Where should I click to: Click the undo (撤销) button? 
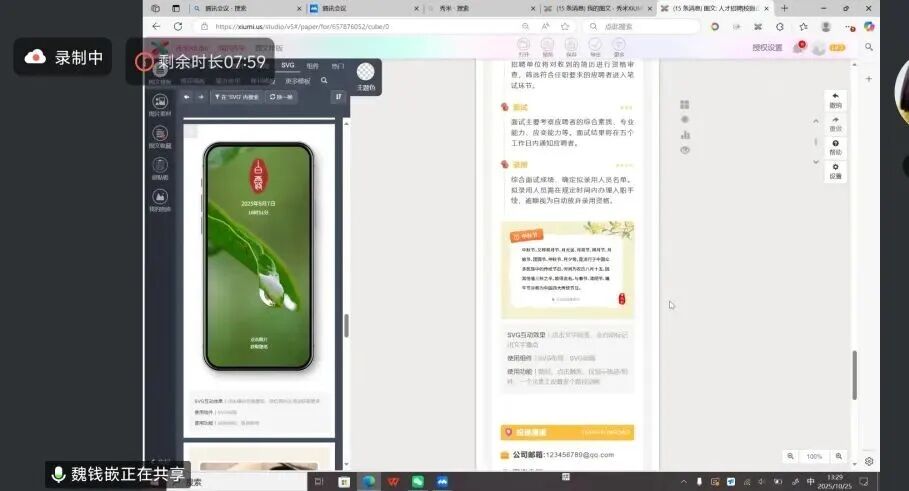point(835,100)
